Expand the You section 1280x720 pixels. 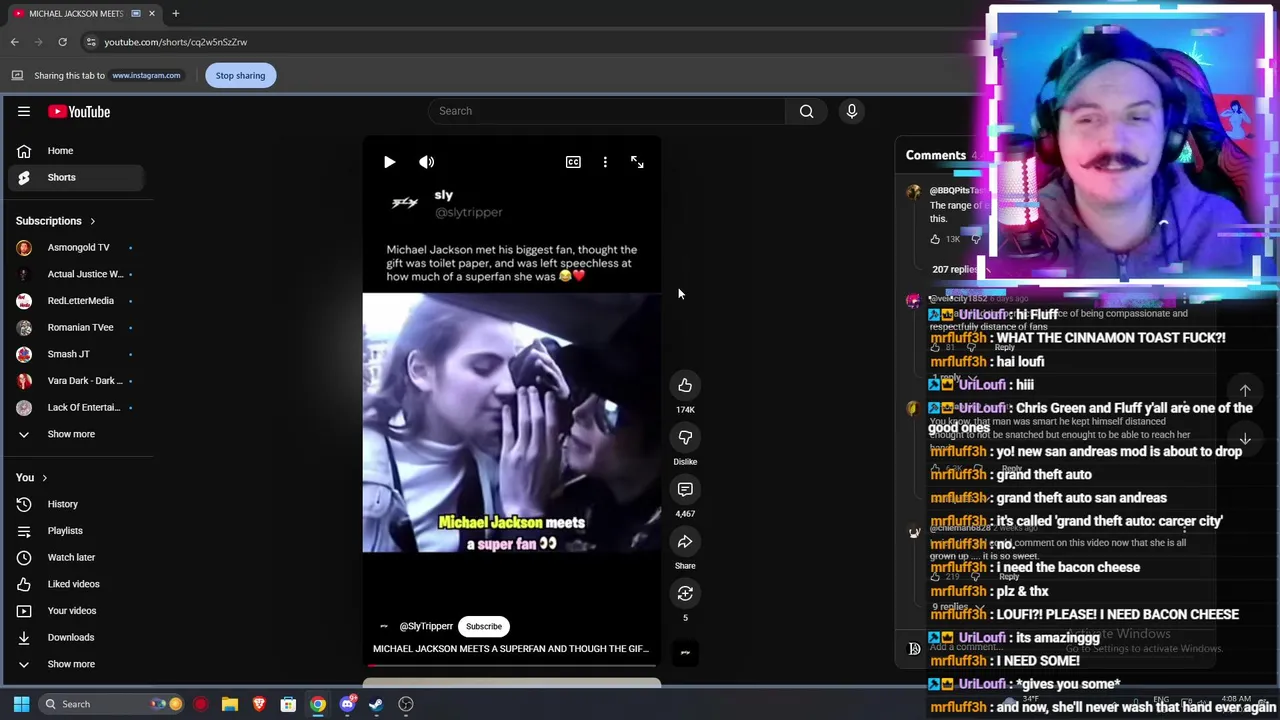click(32, 478)
